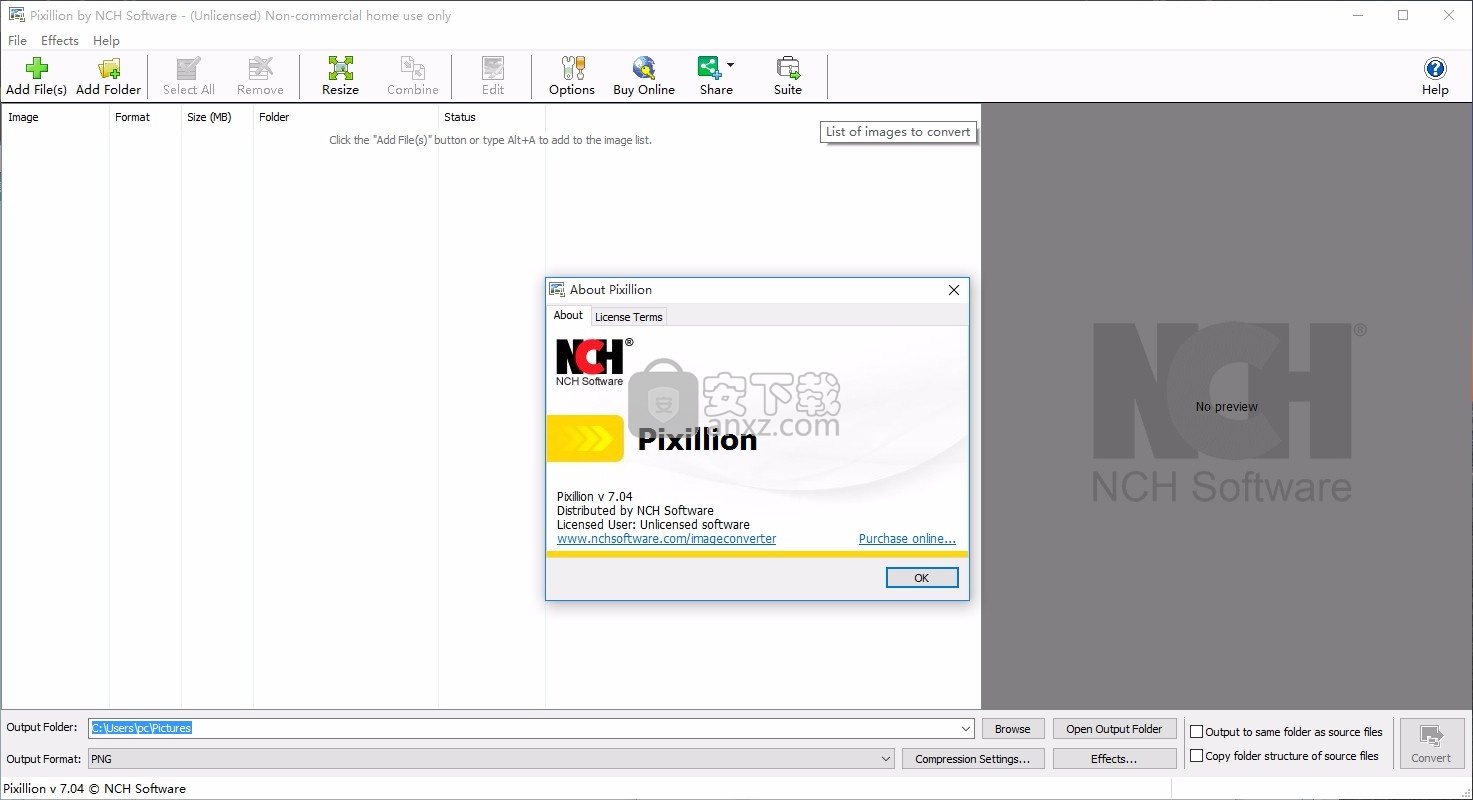Open the NCH Suite icon
The height and width of the screenshot is (800, 1473).
788,76
